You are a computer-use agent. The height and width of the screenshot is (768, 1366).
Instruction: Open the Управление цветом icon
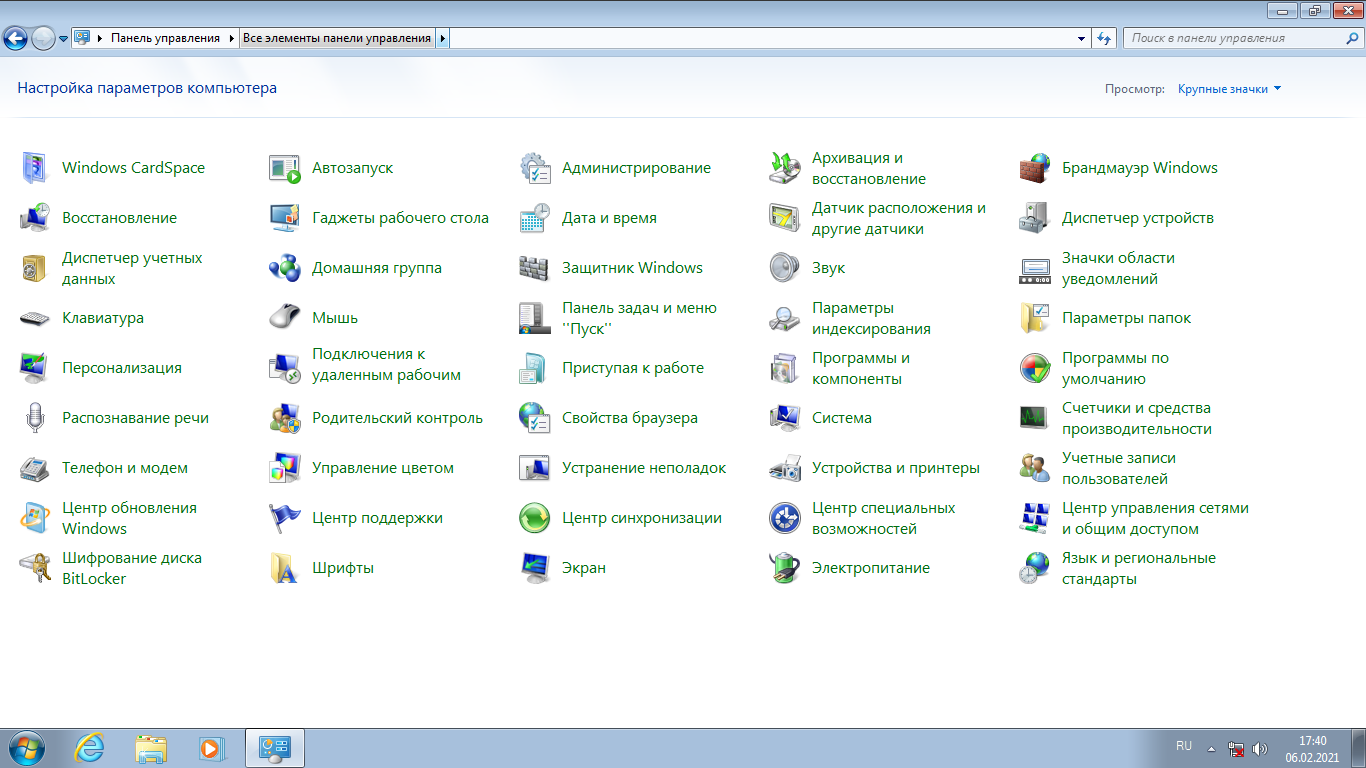[x=285, y=468]
